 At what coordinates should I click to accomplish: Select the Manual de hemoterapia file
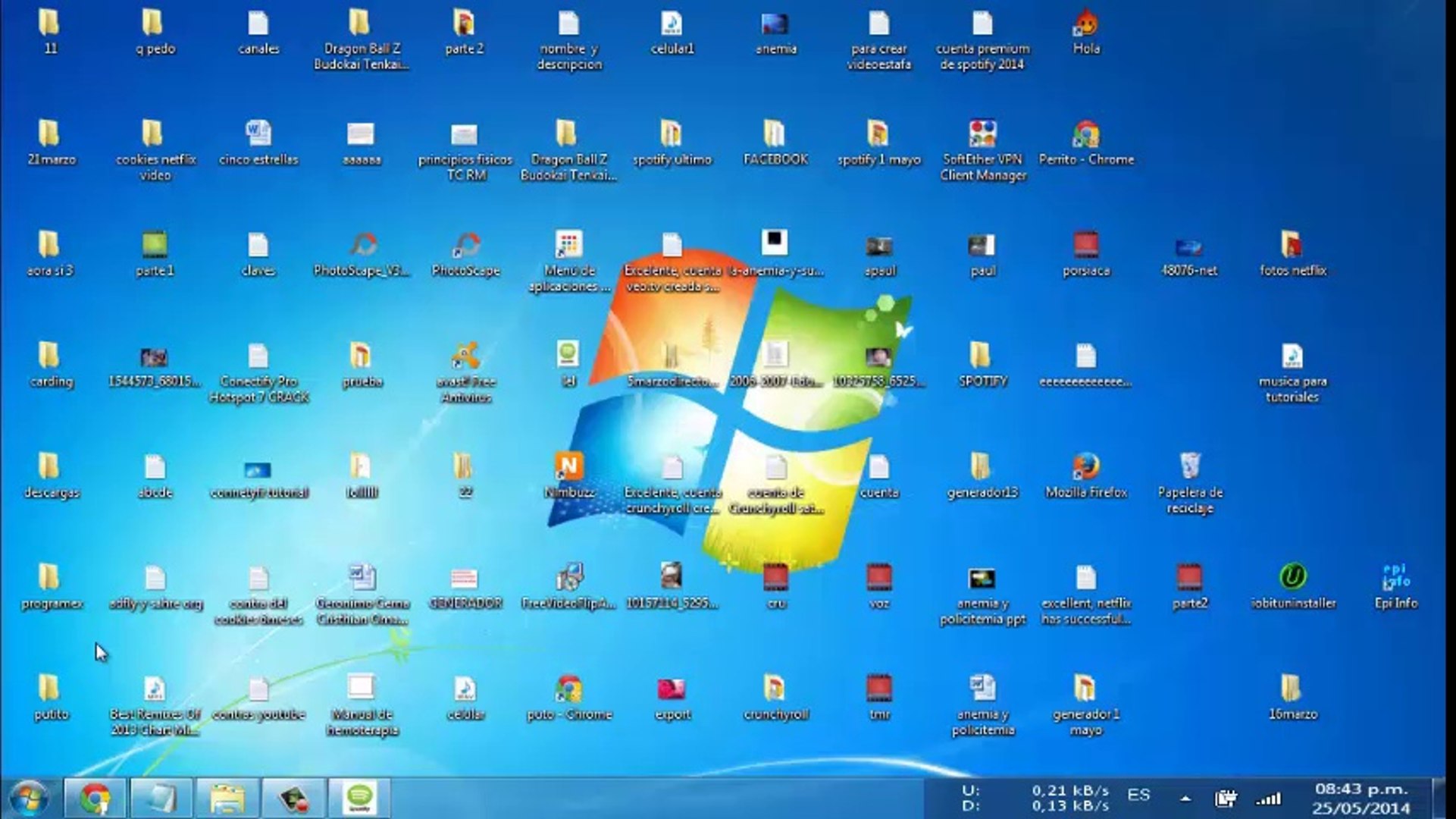coord(362,704)
